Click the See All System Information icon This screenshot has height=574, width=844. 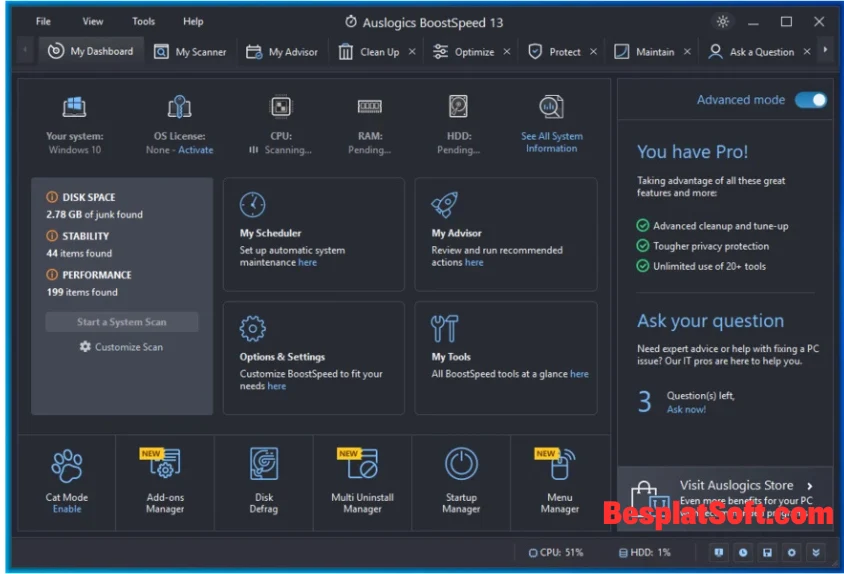[551, 107]
